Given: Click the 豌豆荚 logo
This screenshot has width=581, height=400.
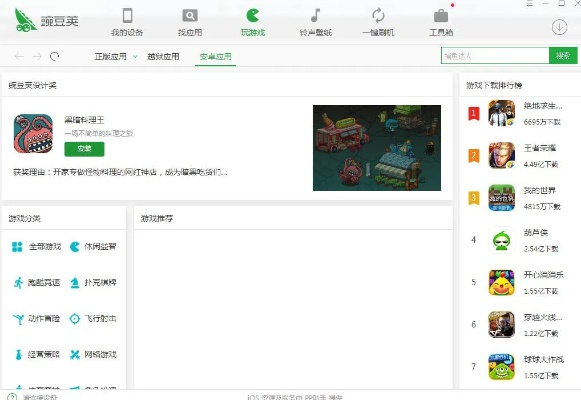Looking at the screenshot, I should click(46, 20).
